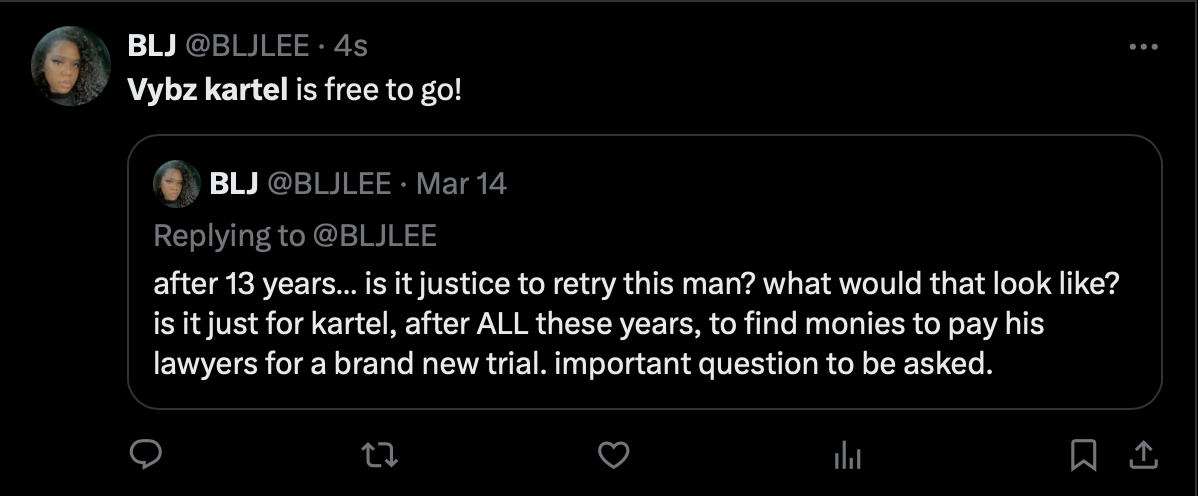Open the quoted post's Mar 14 date
The height and width of the screenshot is (496, 1198).
point(461,183)
